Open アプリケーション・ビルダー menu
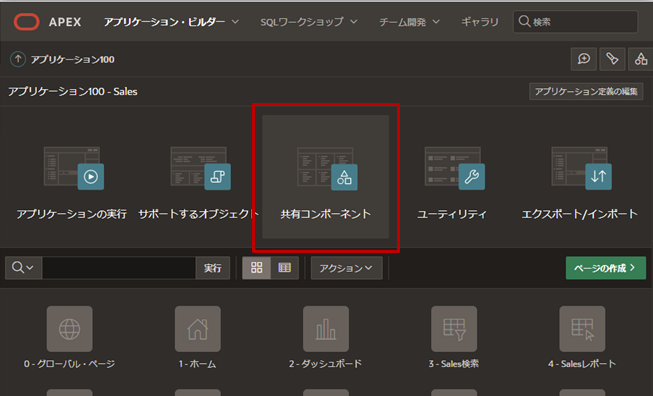 tap(164, 22)
